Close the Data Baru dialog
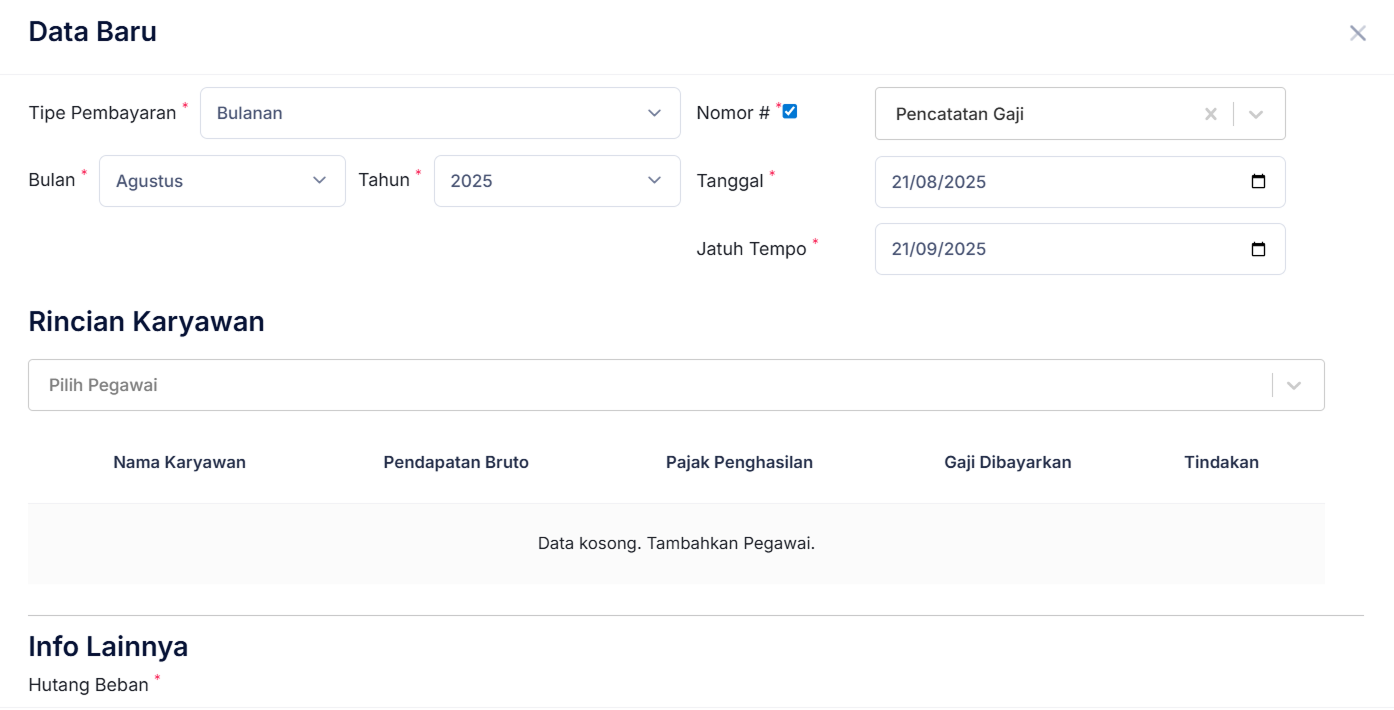Image resolution: width=1394 pixels, height=710 pixels. click(1357, 32)
